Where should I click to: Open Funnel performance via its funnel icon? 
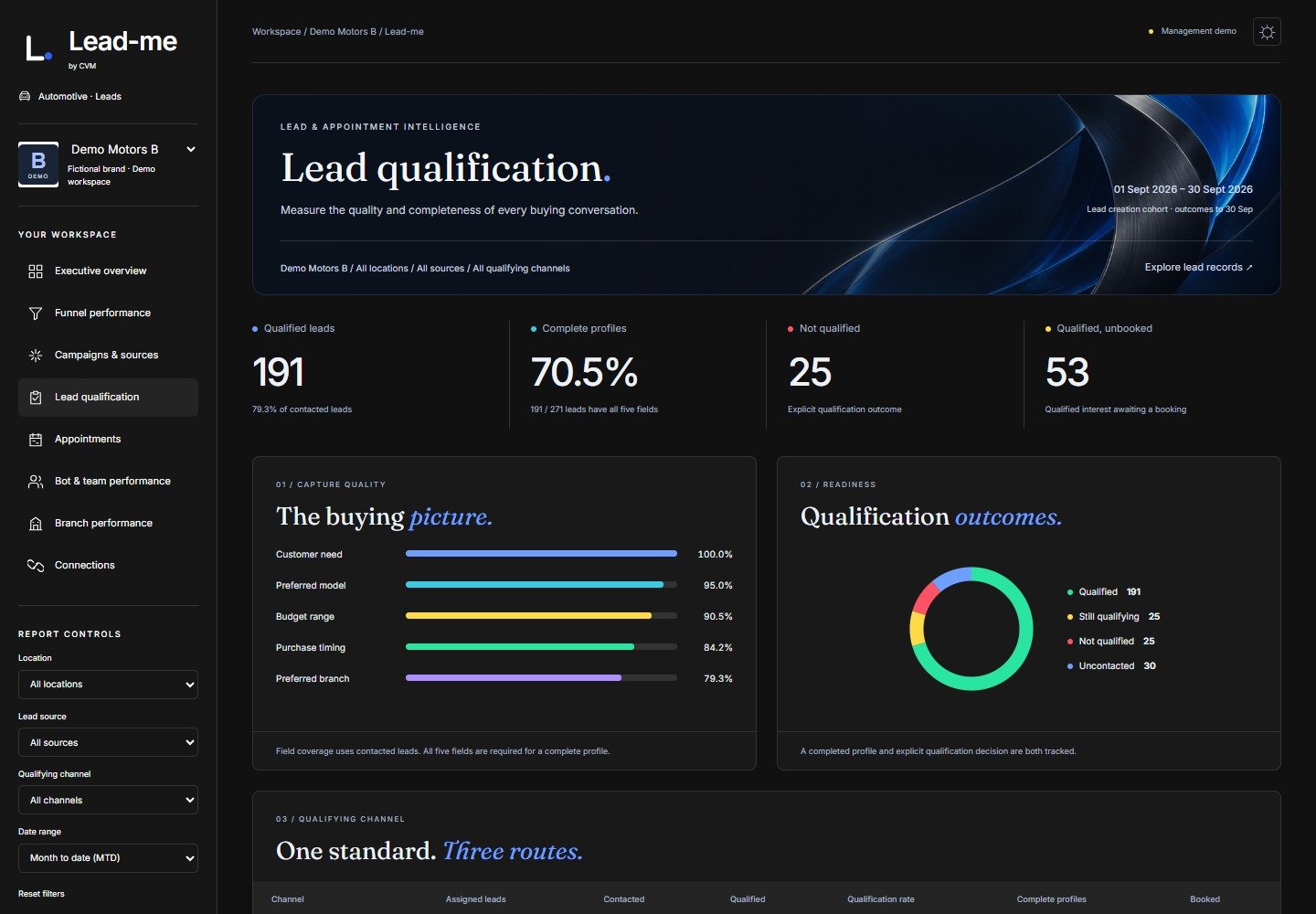click(36, 314)
